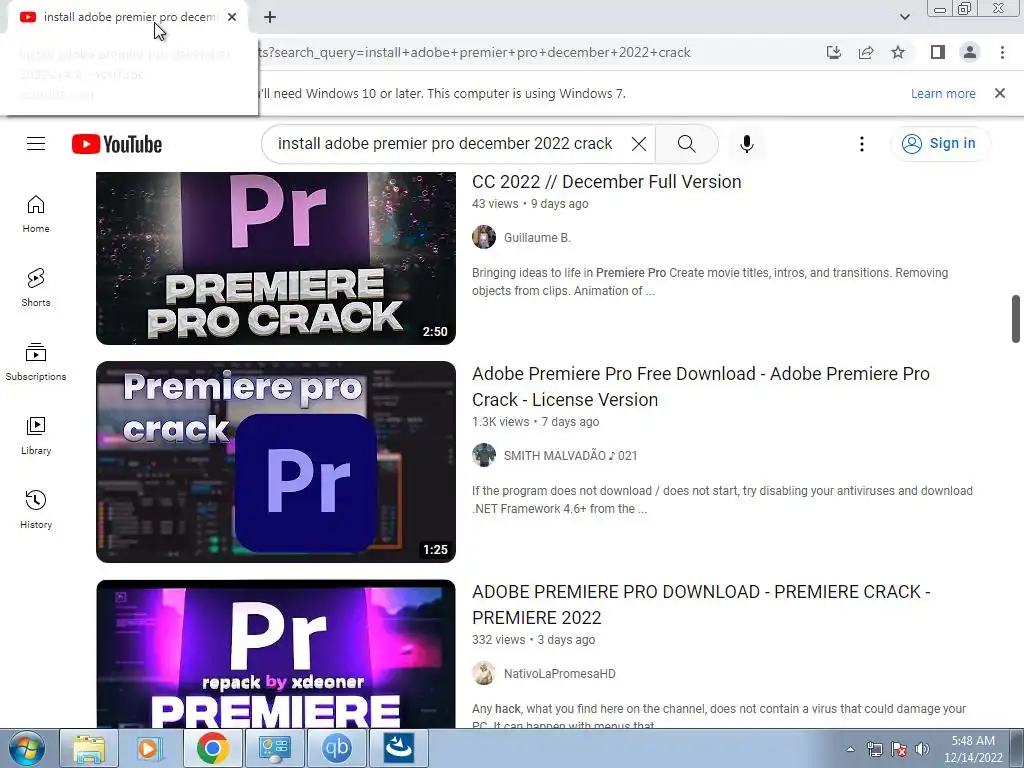Open the tab search dropdown arrow
The width and height of the screenshot is (1024, 768).
(x=904, y=17)
